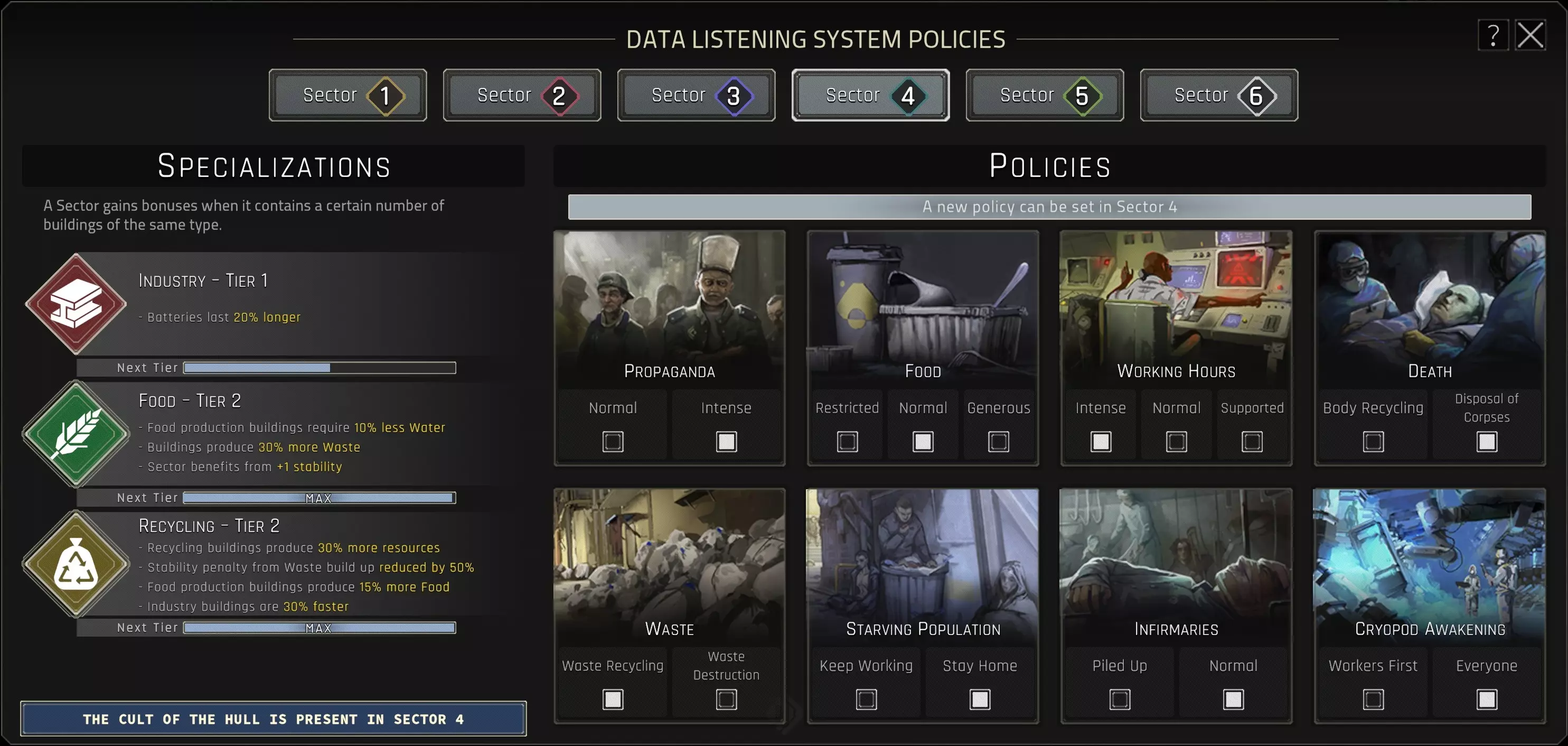Tick Waste Destruction checkbox
The image size is (1568, 746).
tap(726, 699)
